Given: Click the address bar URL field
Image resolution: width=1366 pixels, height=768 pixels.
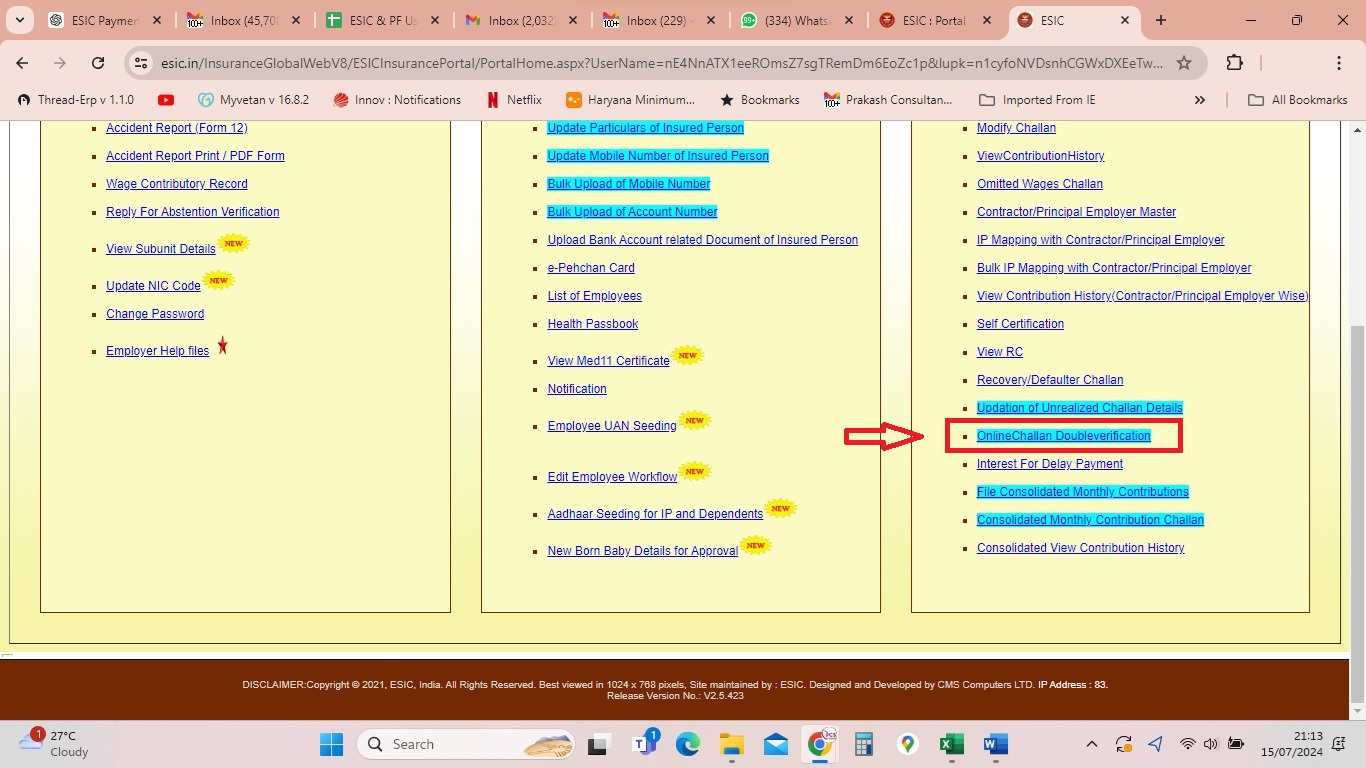Looking at the screenshot, I should tap(660, 63).
